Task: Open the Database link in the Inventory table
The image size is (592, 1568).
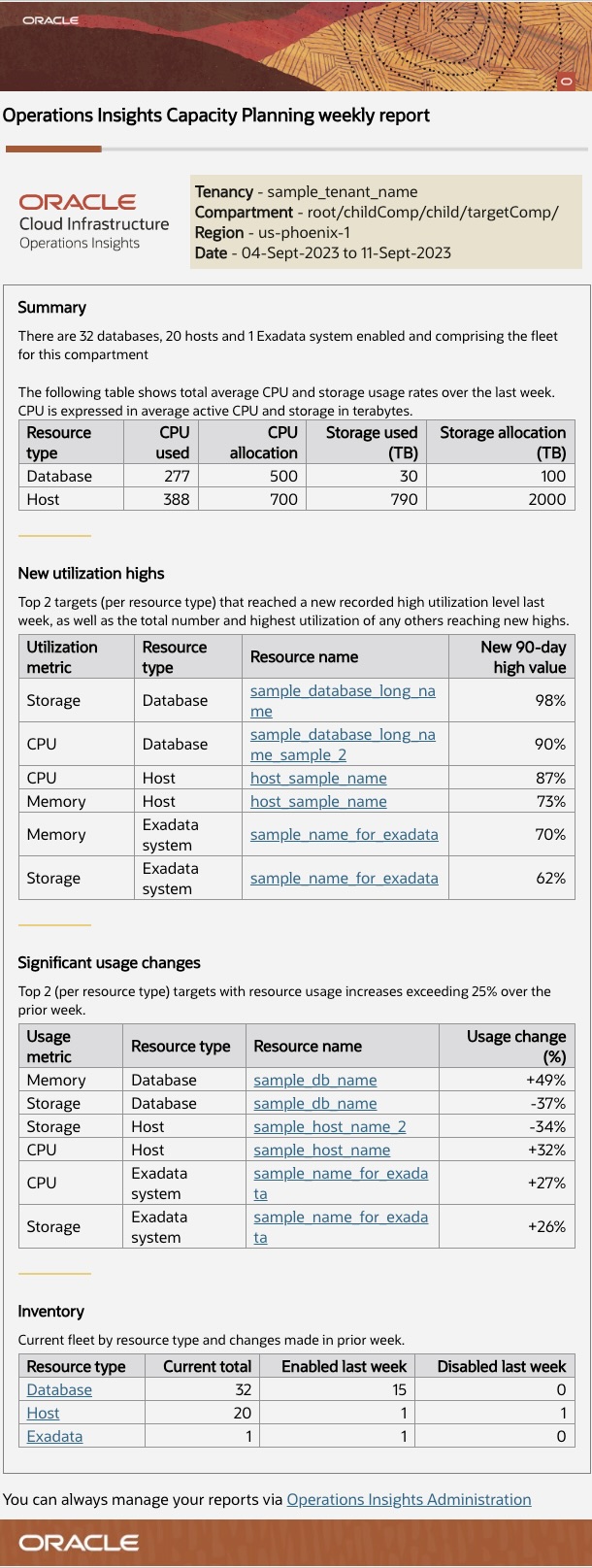Action: pos(59,1389)
